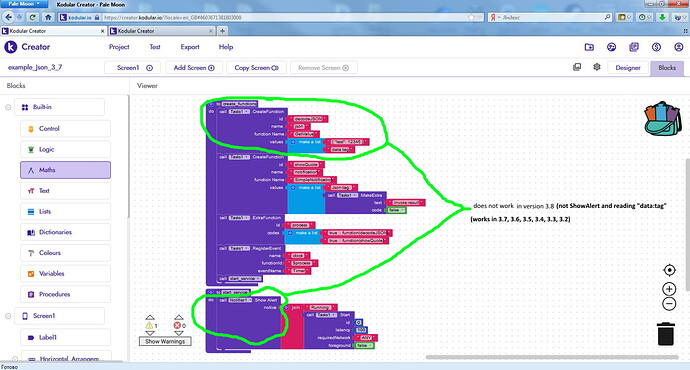Open the user account icon in header
This screenshot has height=370, width=690.
point(679,47)
